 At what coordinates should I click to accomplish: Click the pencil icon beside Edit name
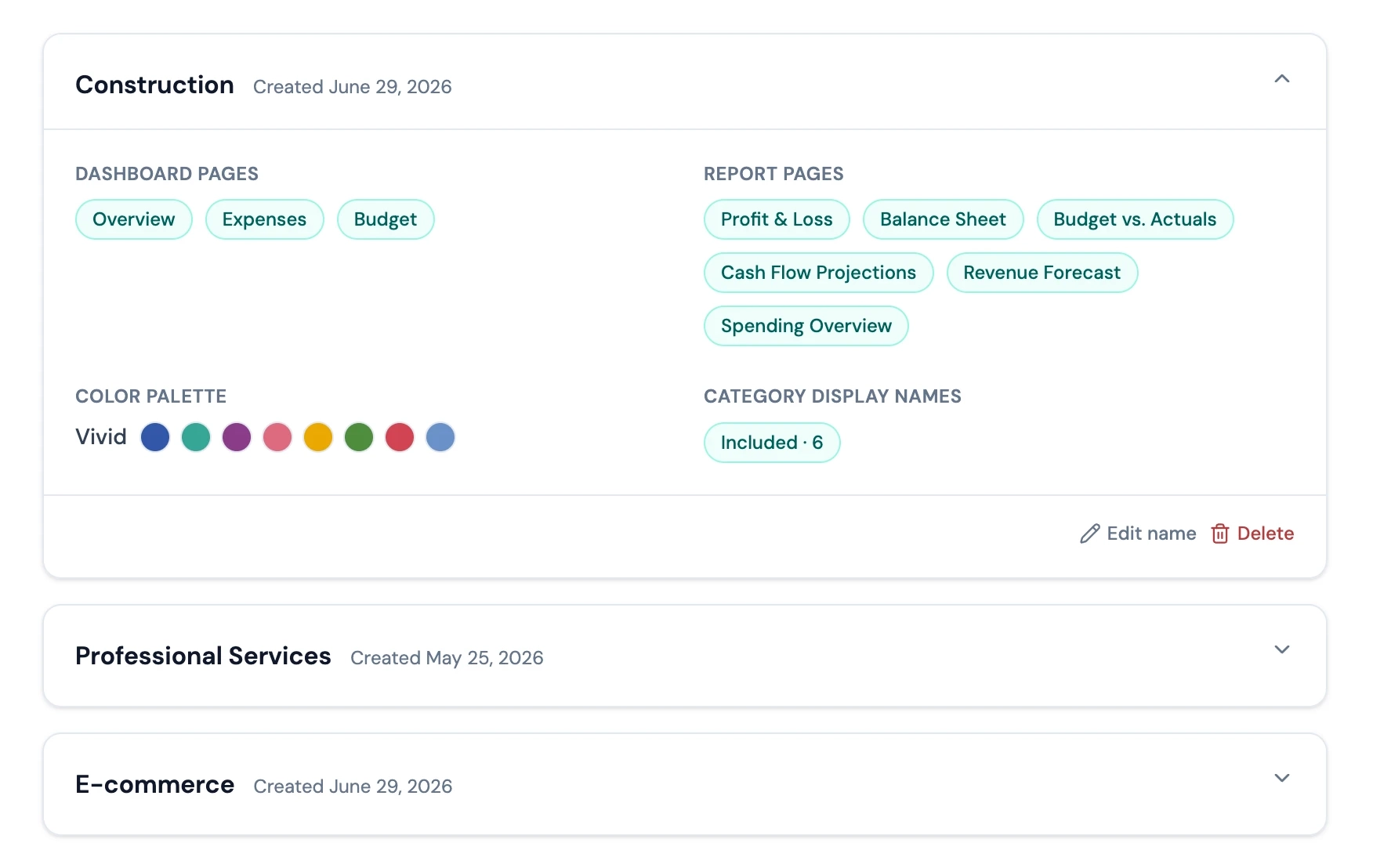point(1089,533)
